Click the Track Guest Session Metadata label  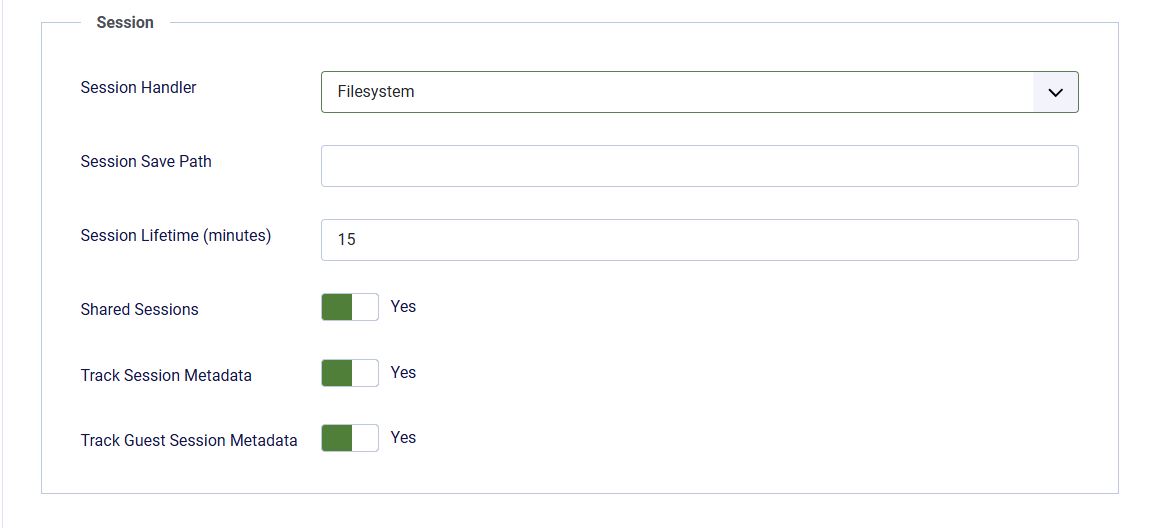click(x=189, y=440)
